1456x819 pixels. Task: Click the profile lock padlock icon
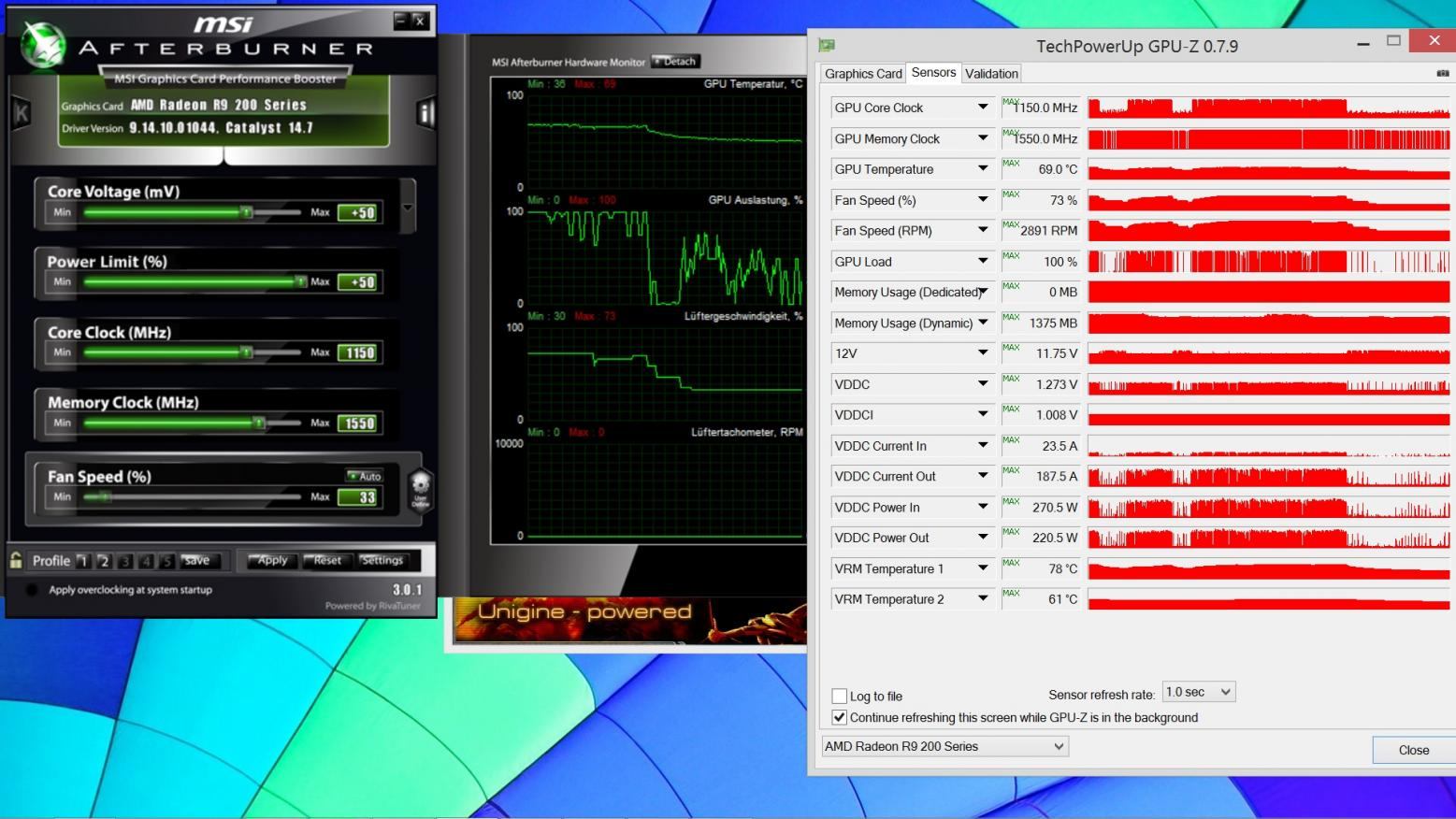tap(16, 560)
